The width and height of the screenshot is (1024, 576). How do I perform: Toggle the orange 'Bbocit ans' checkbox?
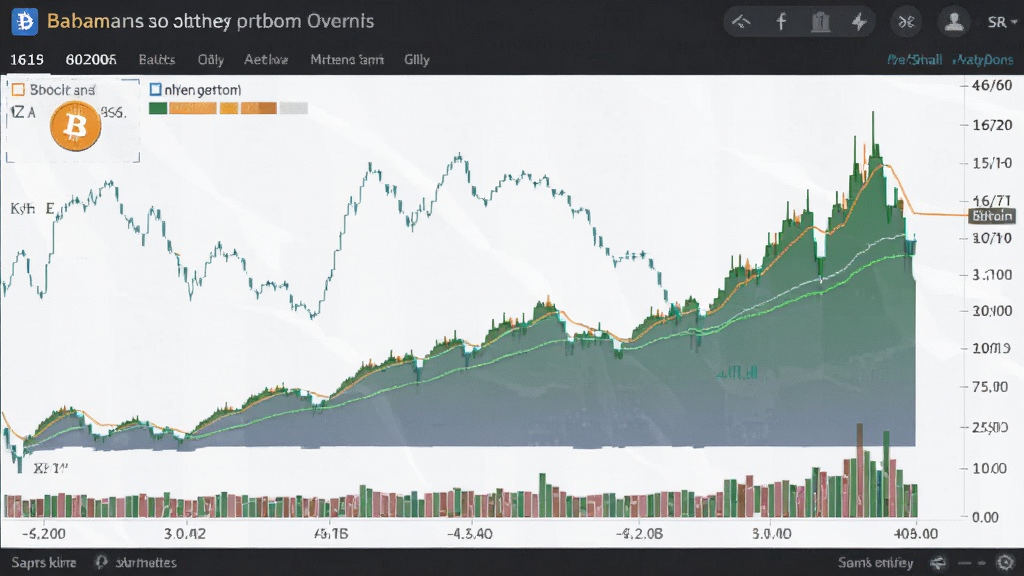pos(18,89)
